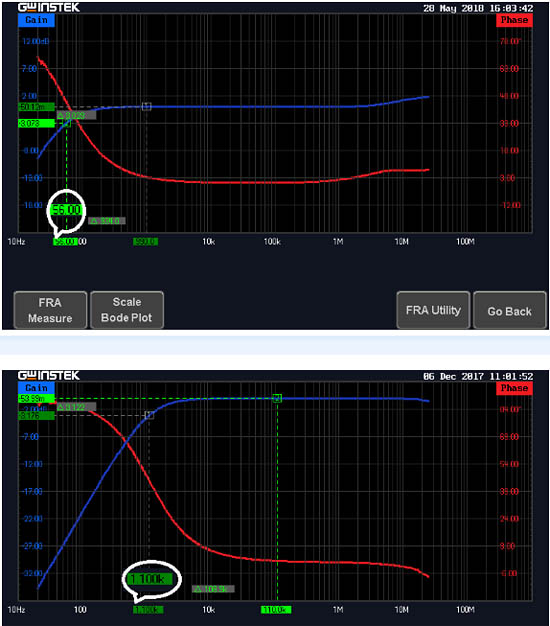Click the date and time in bottom plot

(x=478, y=376)
